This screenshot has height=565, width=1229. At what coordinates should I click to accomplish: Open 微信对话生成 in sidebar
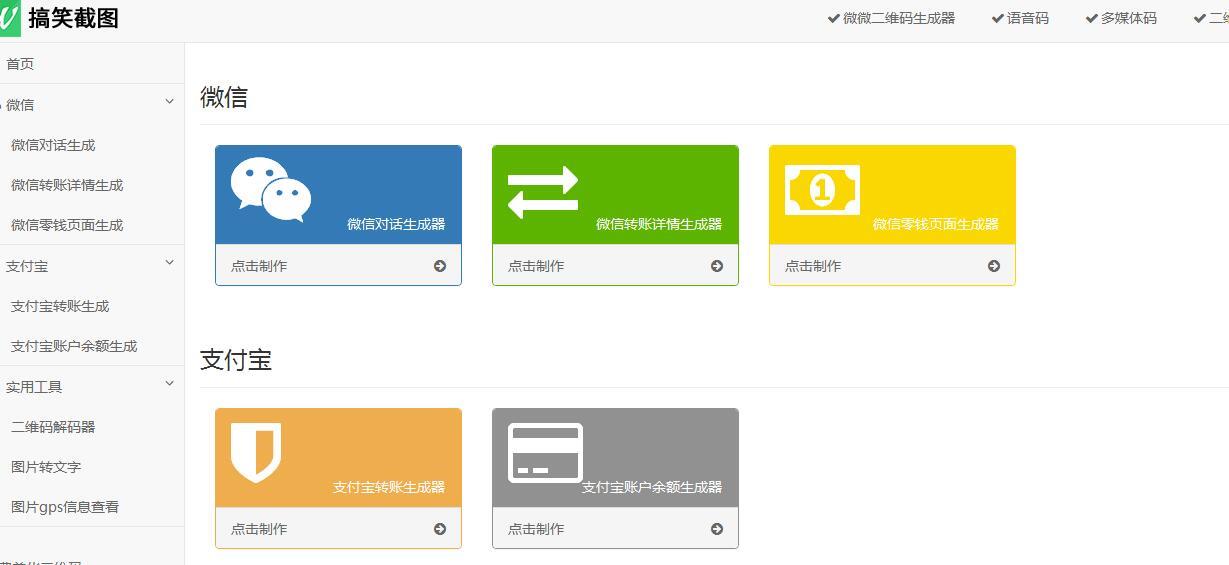(53, 145)
